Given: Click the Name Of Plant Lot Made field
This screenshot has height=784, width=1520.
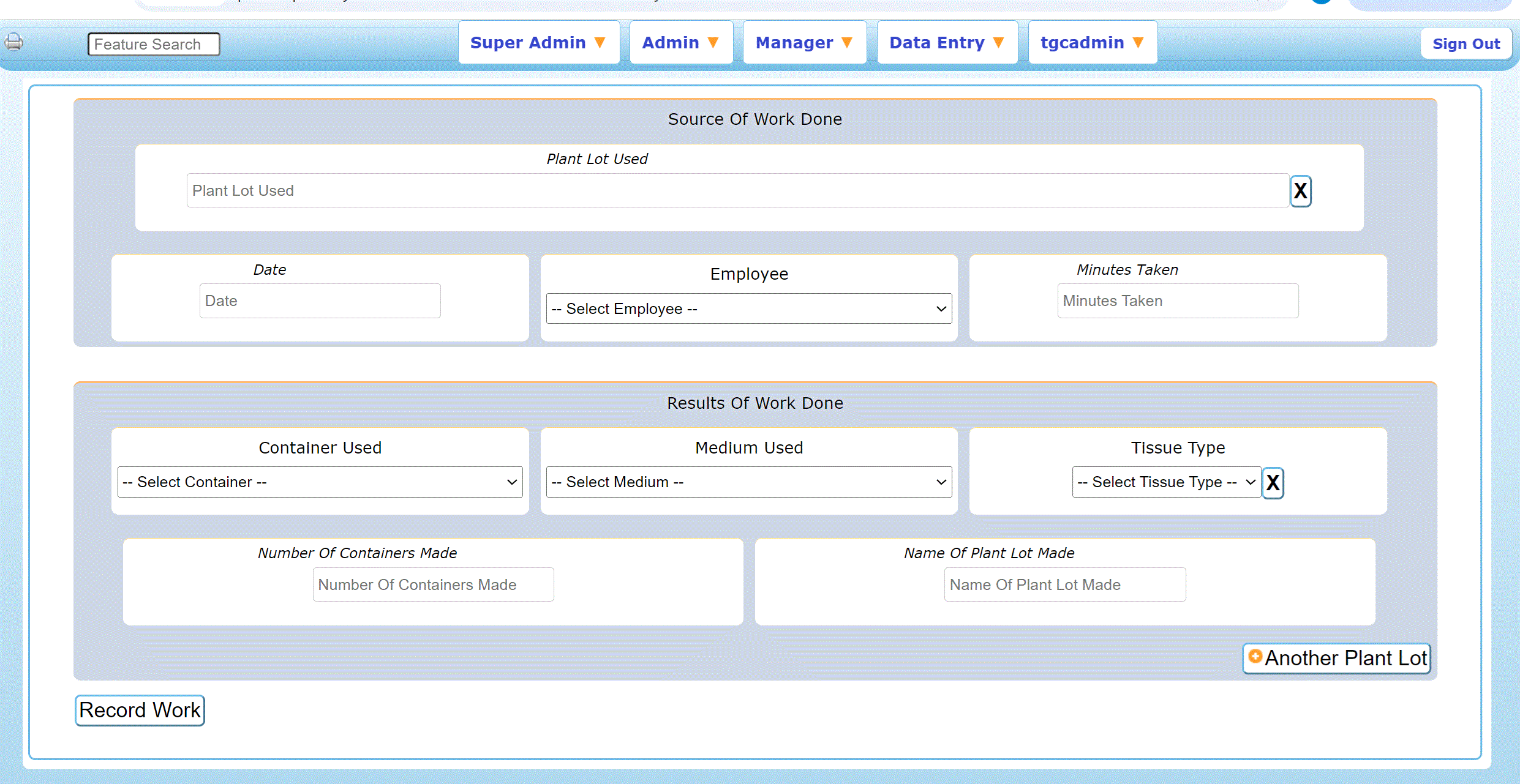Looking at the screenshot, I should pos(1064,585).
